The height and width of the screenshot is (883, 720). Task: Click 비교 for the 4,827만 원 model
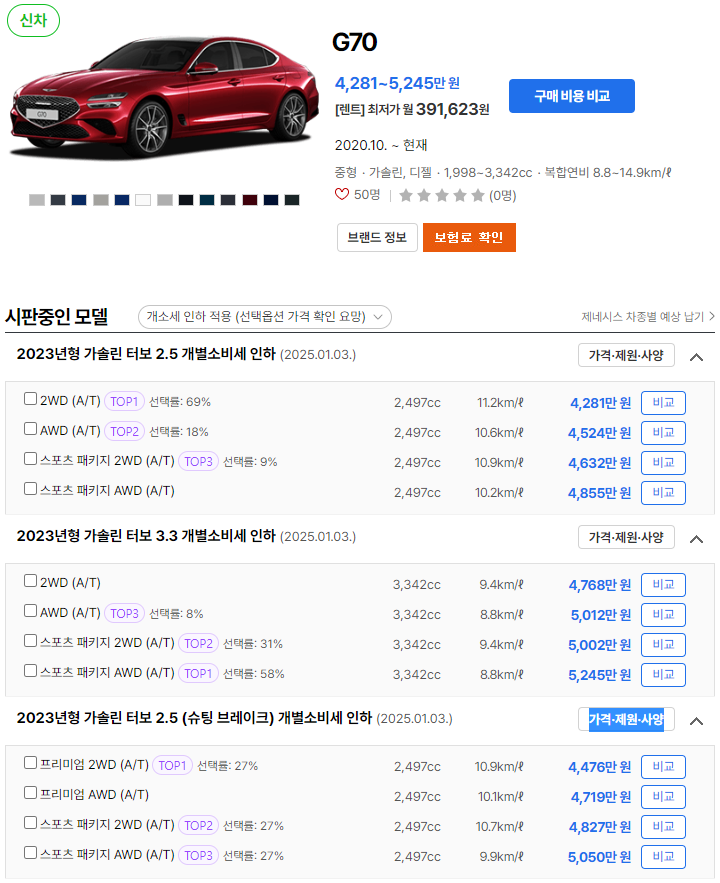click(x=663, y=827)
